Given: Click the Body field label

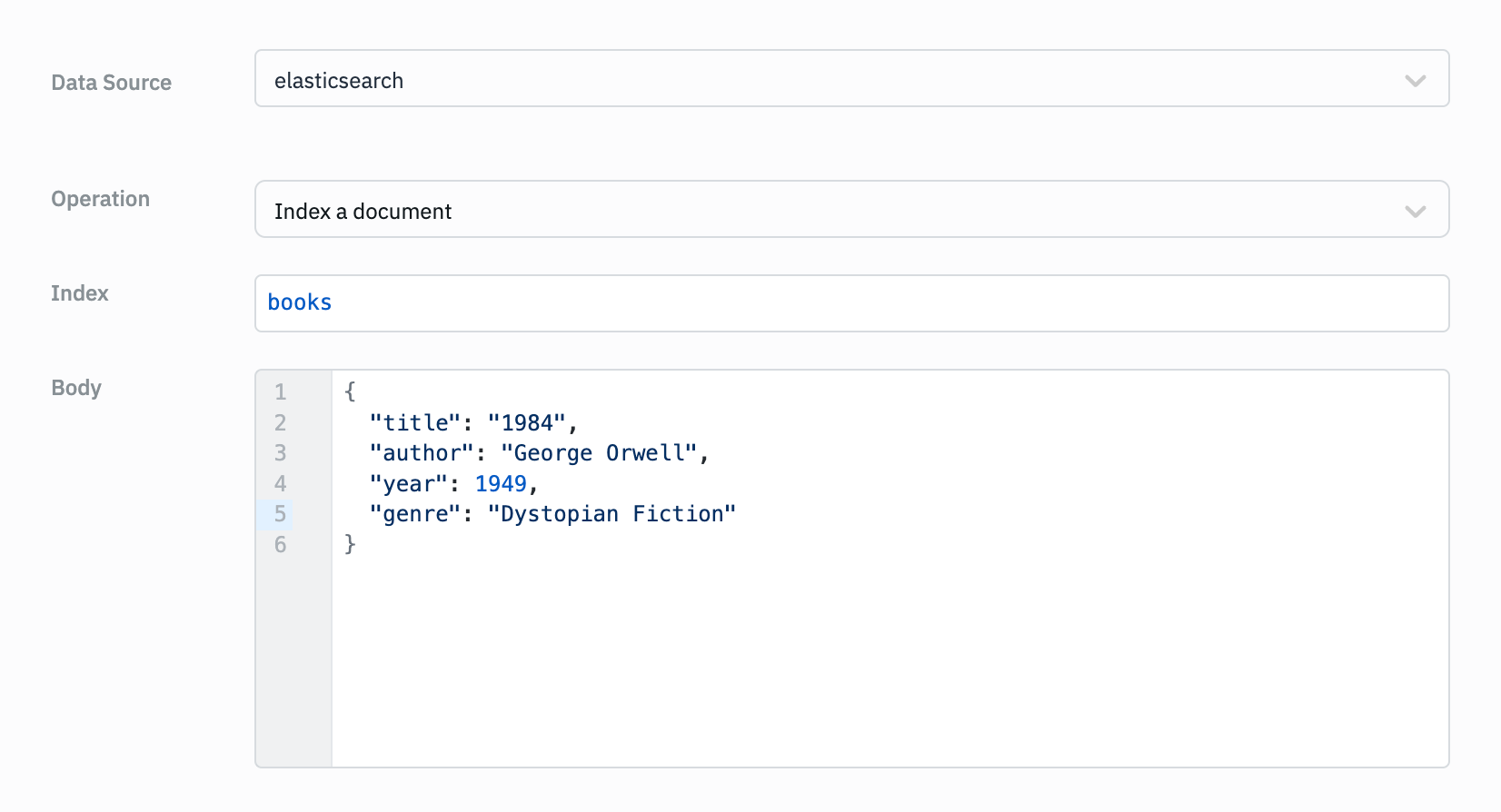Looking at the screenshot, I should point(76,388).
